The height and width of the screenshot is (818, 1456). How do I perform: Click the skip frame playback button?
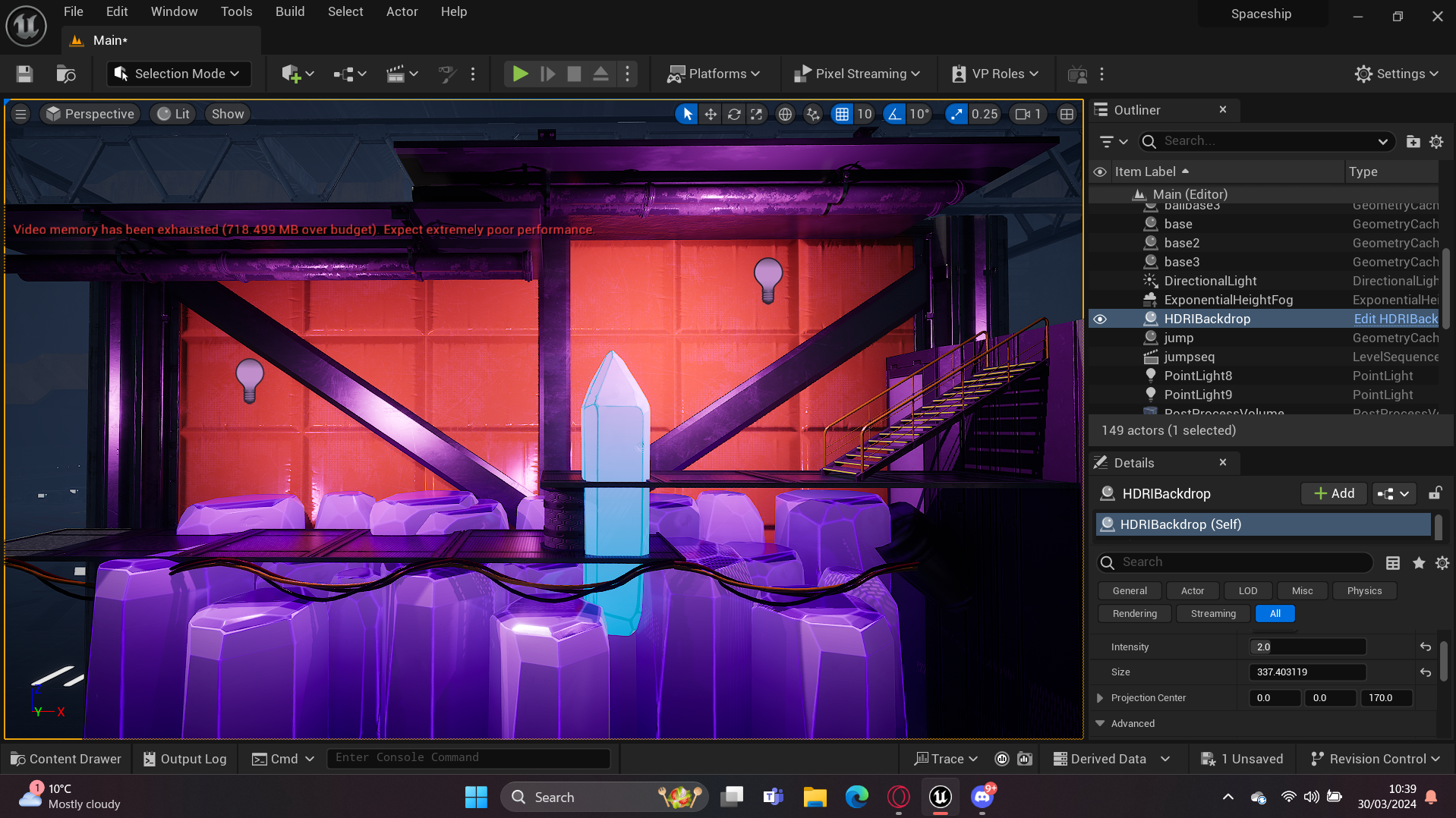tap(547, 74)
